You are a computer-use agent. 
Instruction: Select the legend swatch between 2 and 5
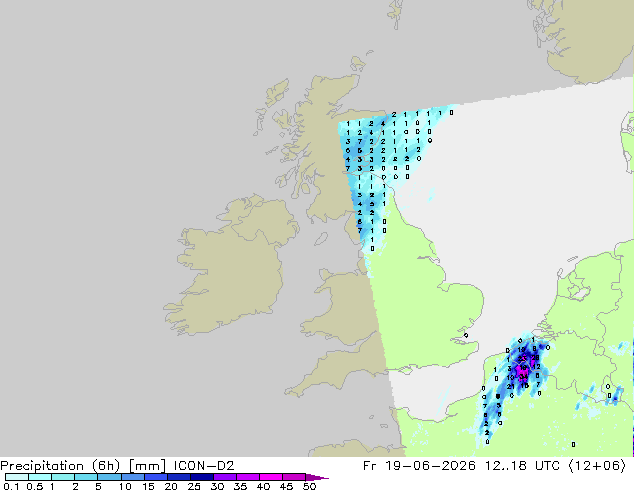[86, 477]
